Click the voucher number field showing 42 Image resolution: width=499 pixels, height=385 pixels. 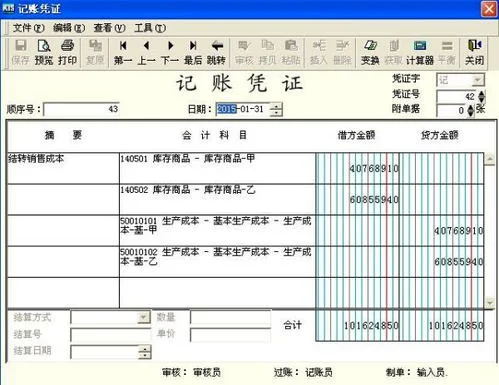pos(457,97)
